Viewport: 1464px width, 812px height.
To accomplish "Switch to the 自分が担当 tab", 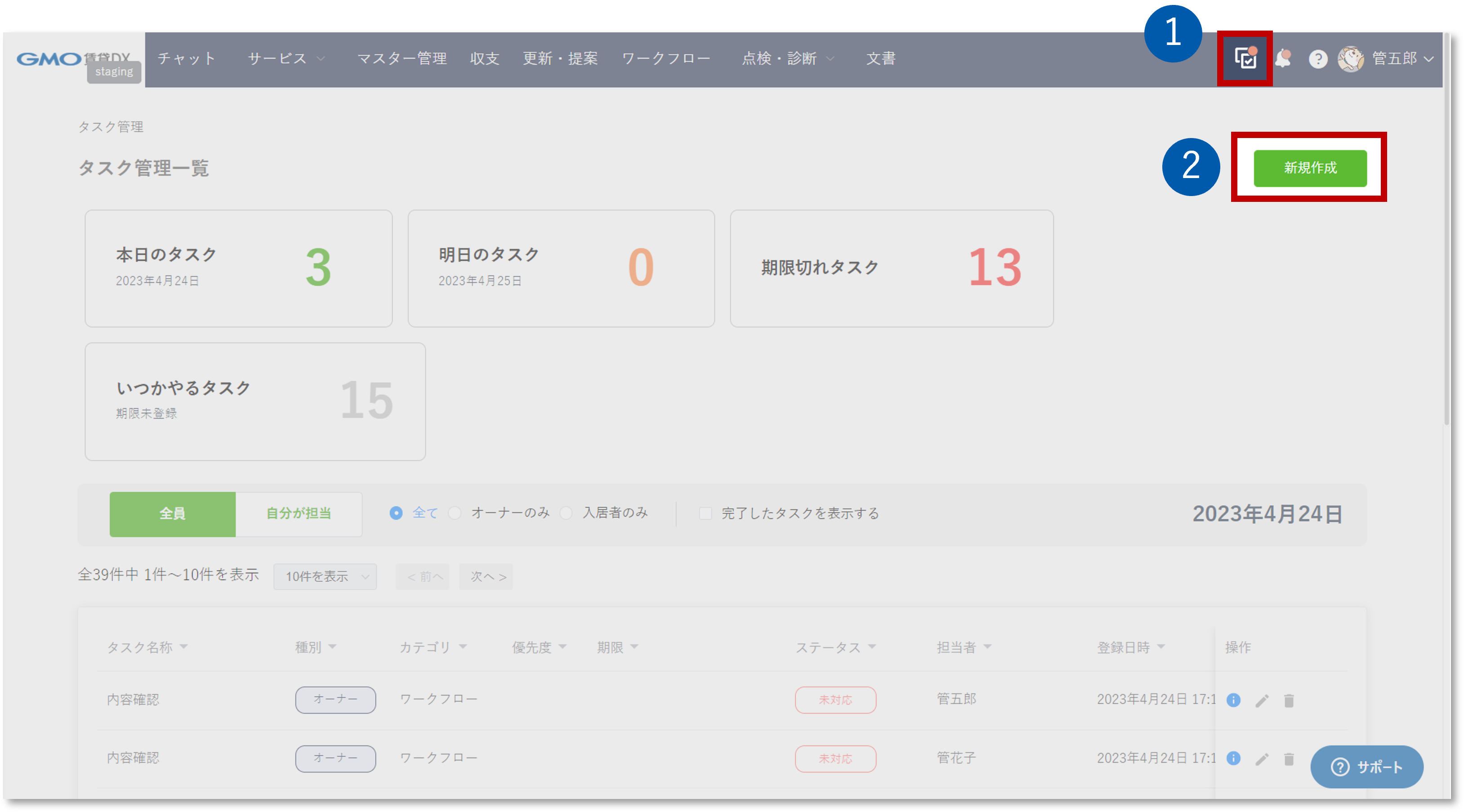I will 299,513.
